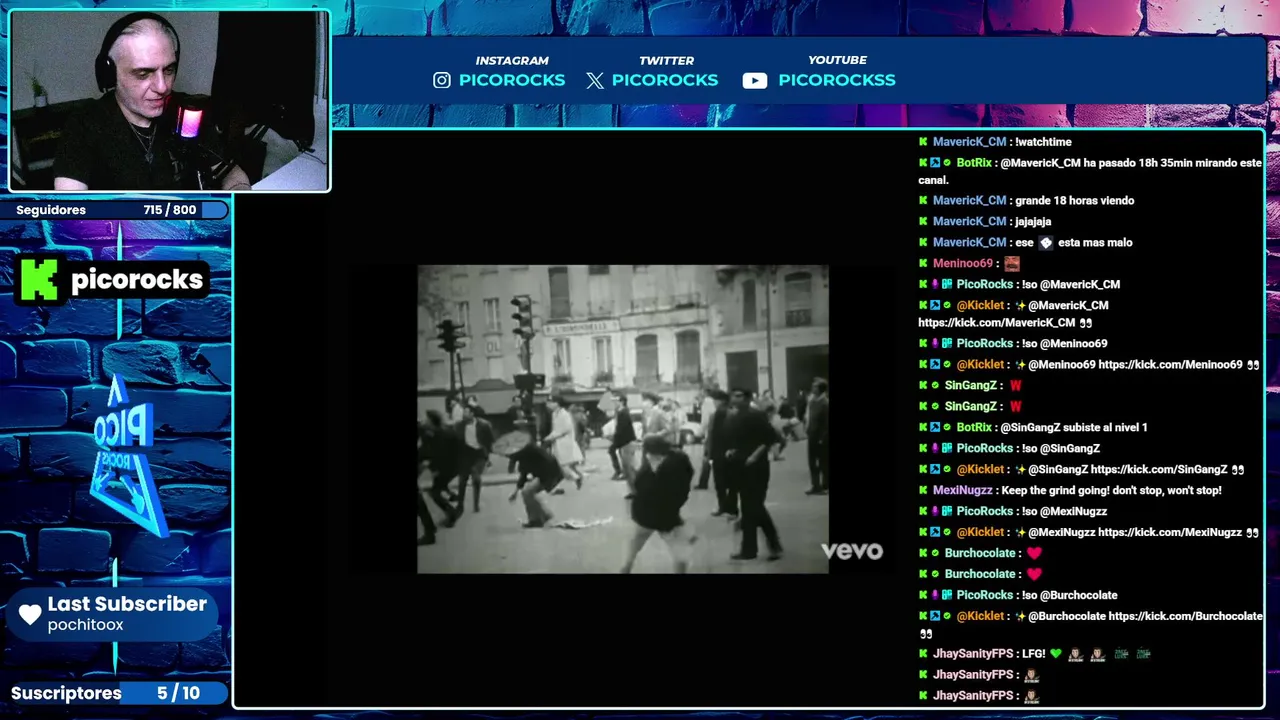Click emote in last JhaySanityFPS message
The height and width of the screenshot is (720, 1280).
click(x=1032, y=696)
